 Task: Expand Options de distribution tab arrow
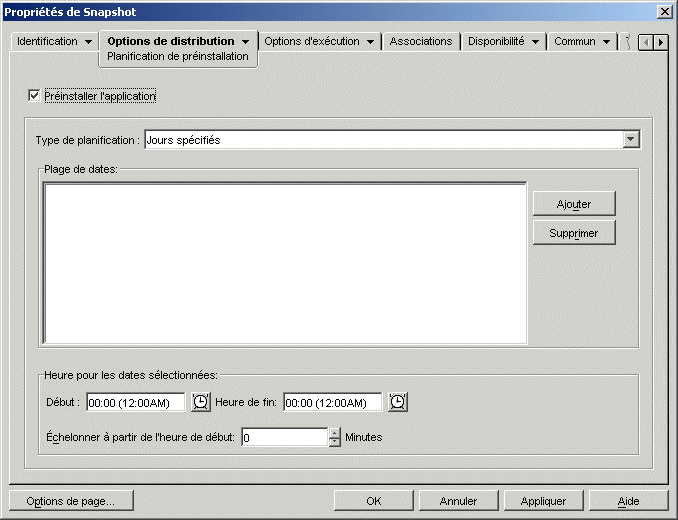coord(245,42)
